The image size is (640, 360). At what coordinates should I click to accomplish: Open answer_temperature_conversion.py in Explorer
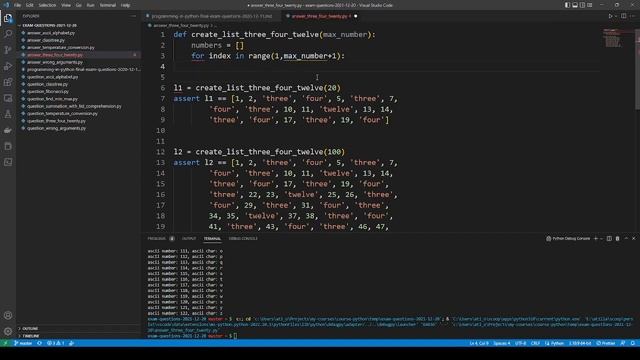click(60, 48)
